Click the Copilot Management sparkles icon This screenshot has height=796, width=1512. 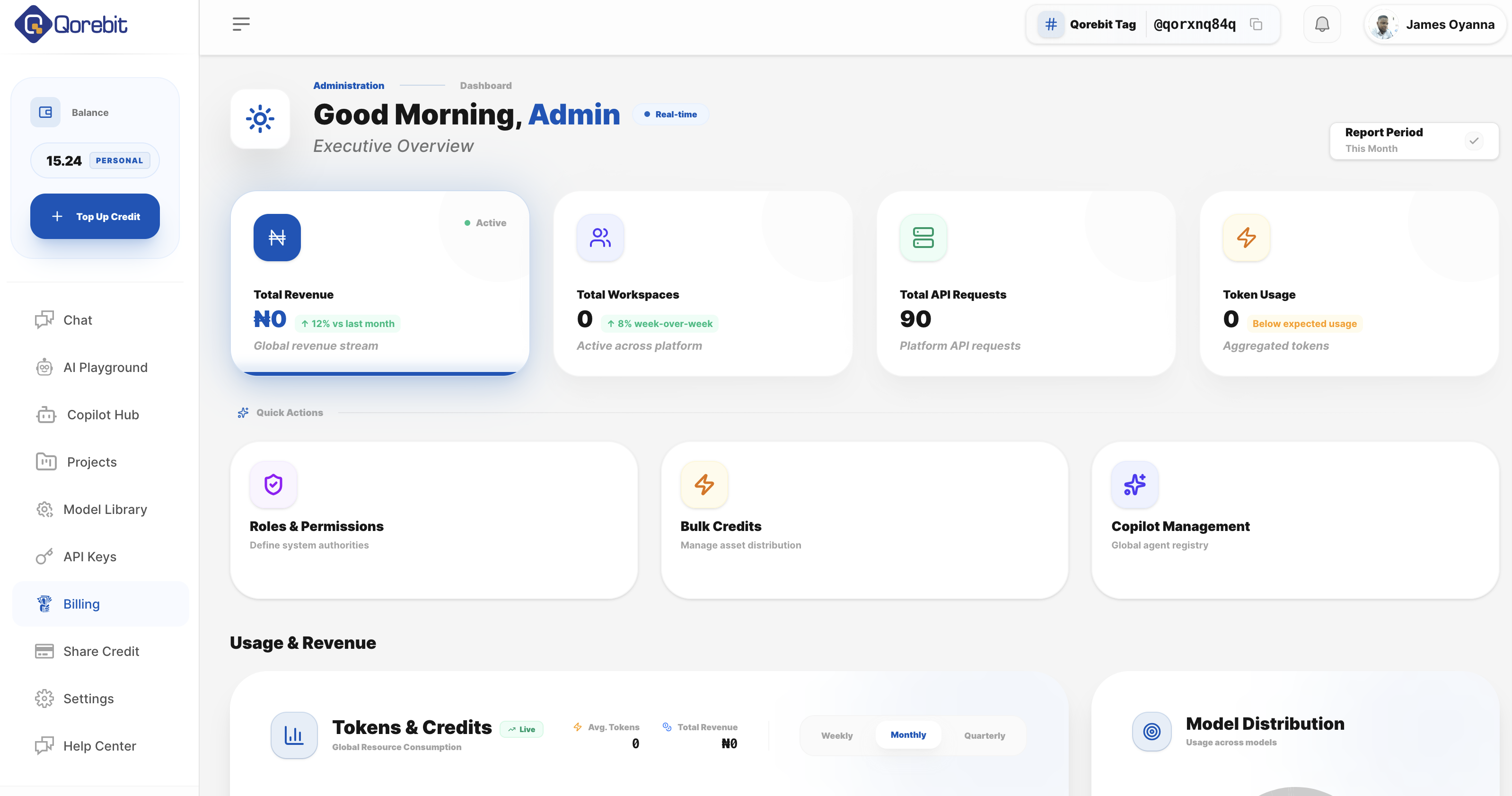(1135, 484)
